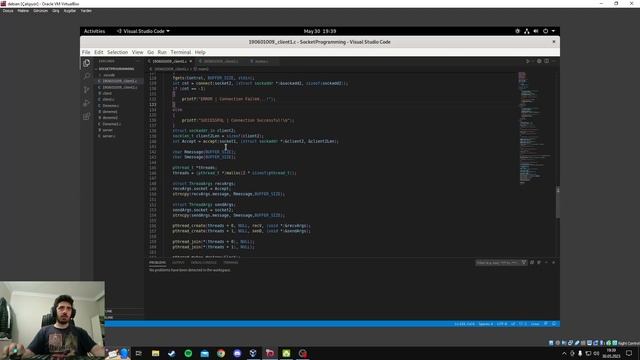Switch to the Output panel tab

click(x=178, y=262)
